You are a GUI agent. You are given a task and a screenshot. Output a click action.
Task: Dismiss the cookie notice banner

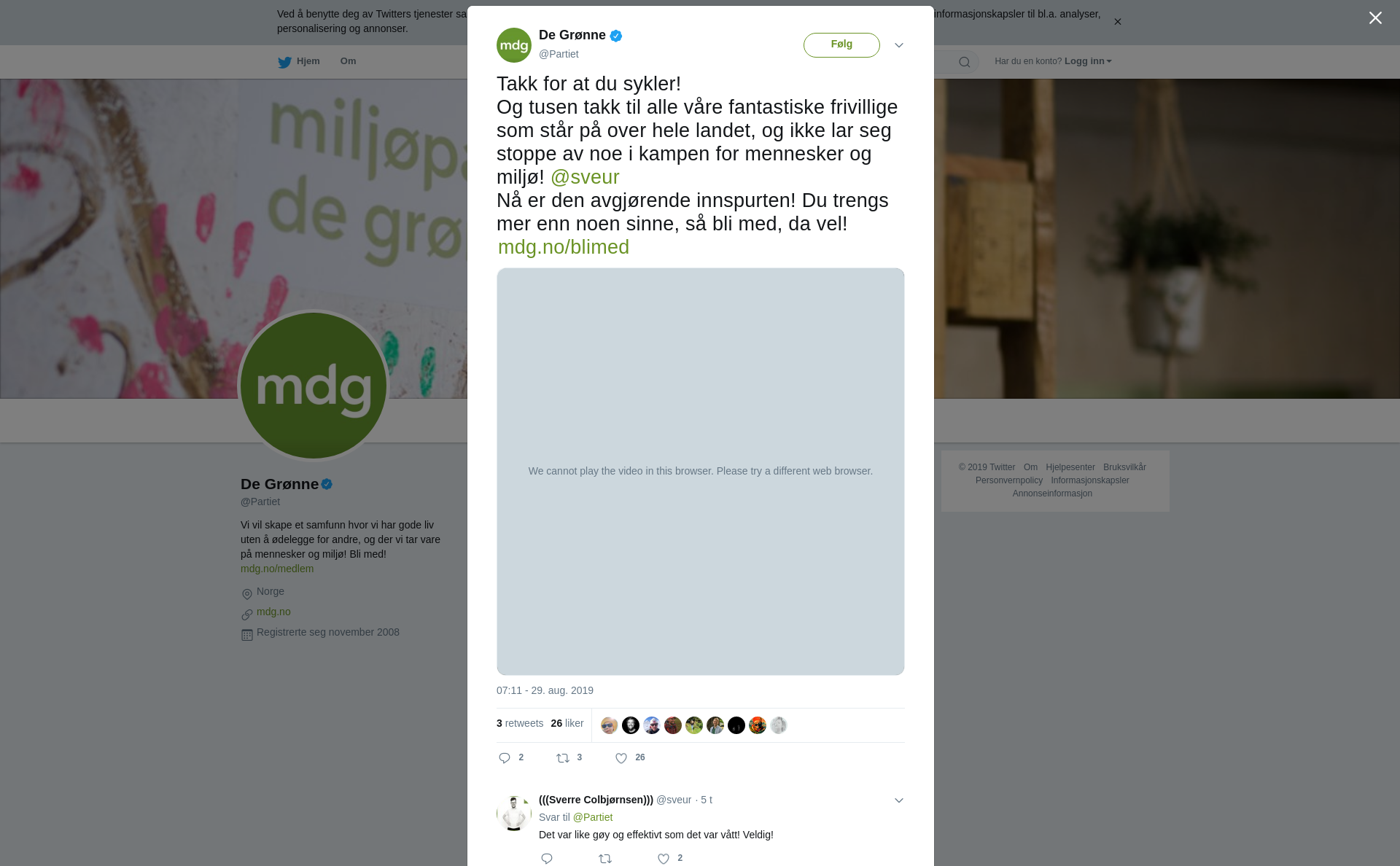point(1117,22)
